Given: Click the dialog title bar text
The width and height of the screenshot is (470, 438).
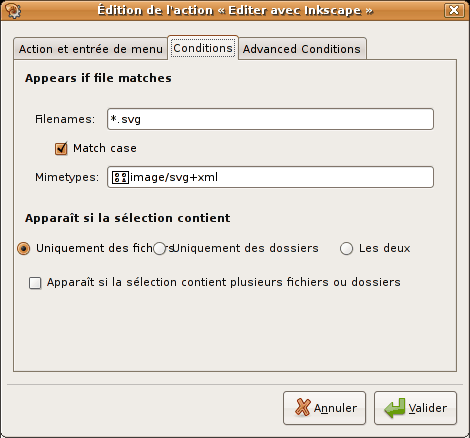Looking at the screenshot, I should coord(235,10).
